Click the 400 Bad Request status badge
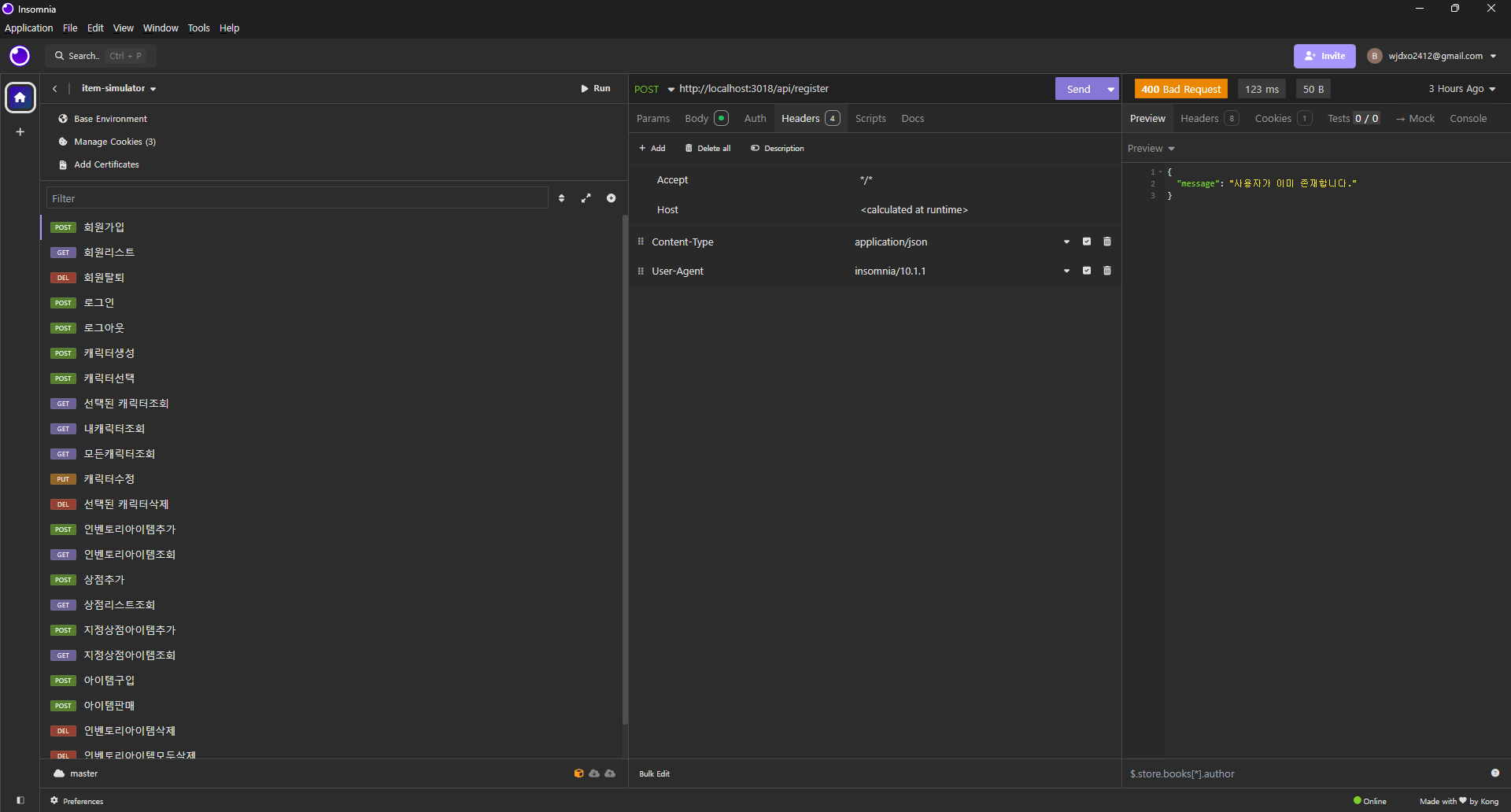The image size is (1511, 812). point(1180,89)
